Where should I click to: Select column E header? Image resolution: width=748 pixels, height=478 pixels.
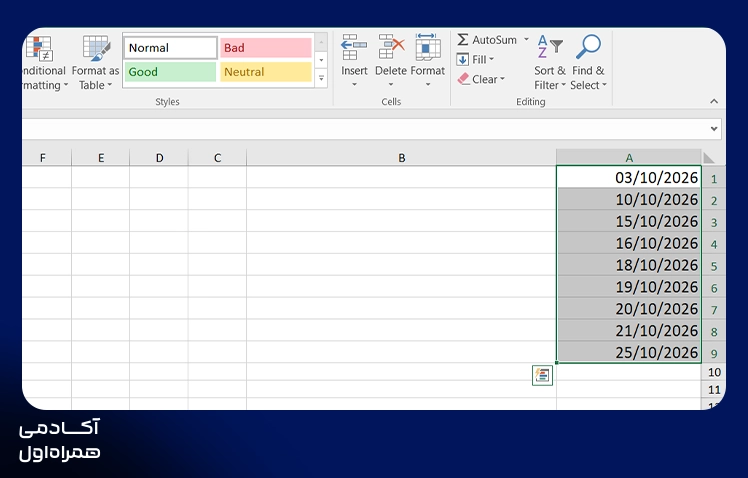click(101, 158)
